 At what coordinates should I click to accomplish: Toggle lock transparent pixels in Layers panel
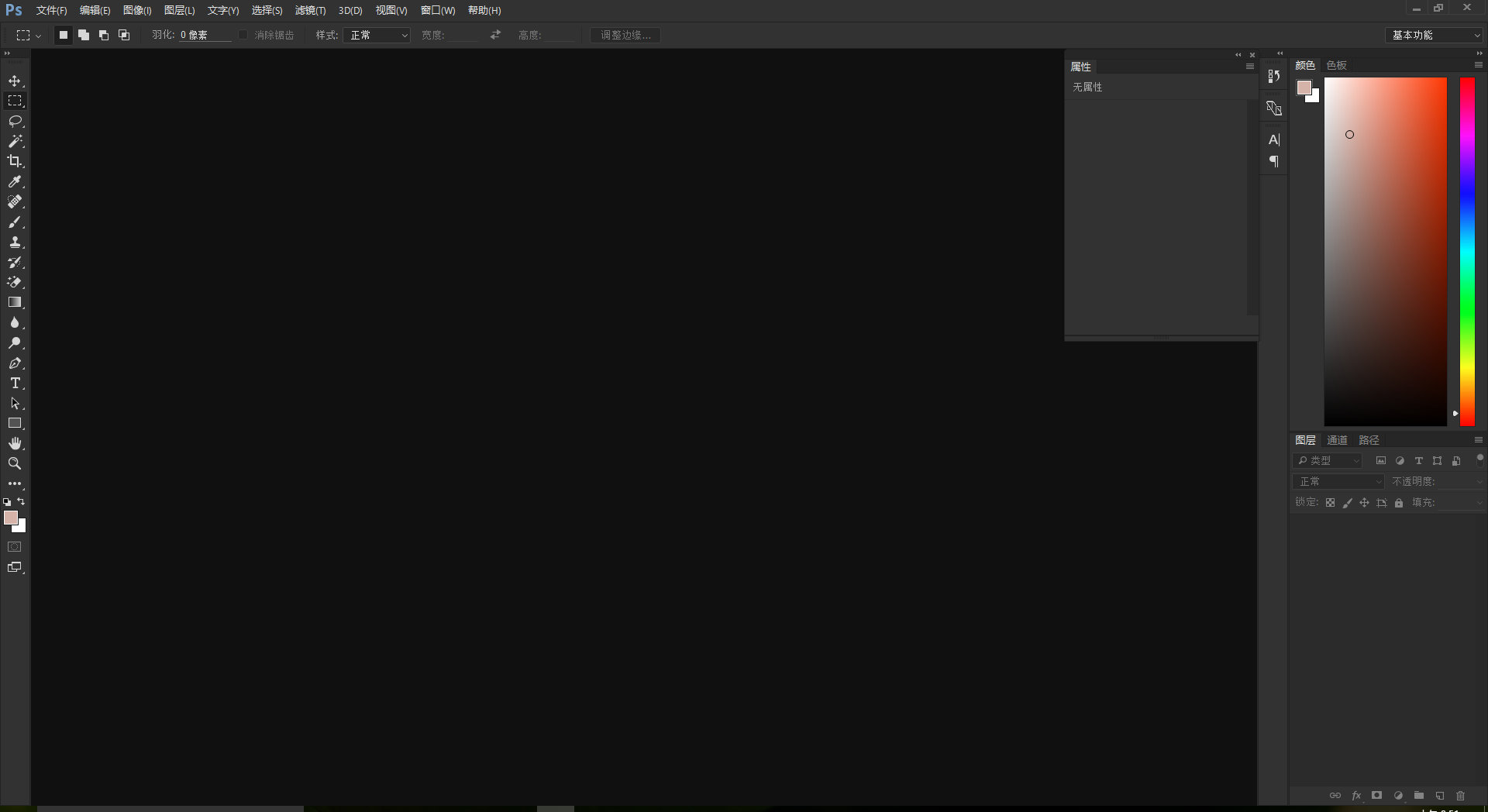(1330, 503)
